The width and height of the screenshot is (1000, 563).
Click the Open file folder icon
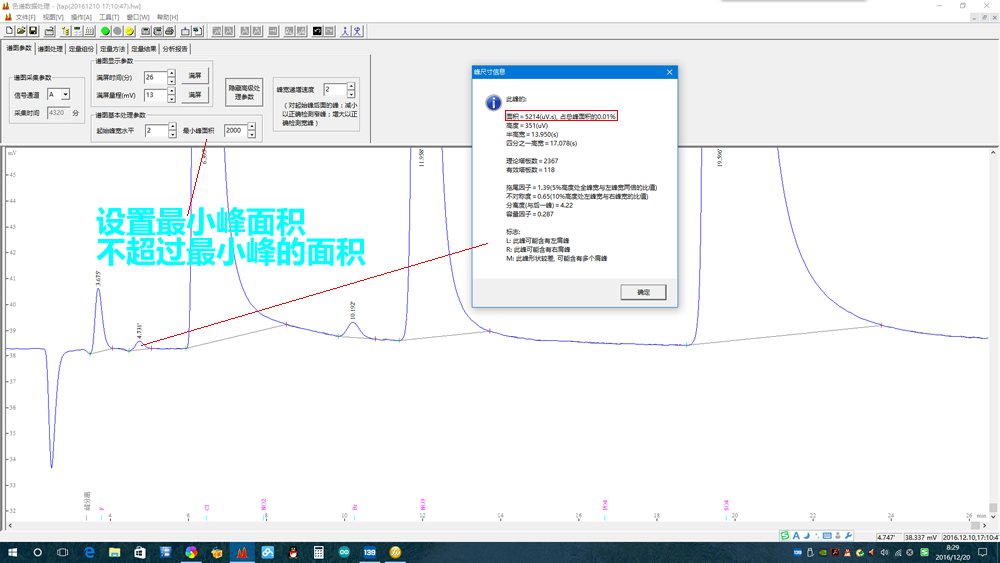[21, 31]
